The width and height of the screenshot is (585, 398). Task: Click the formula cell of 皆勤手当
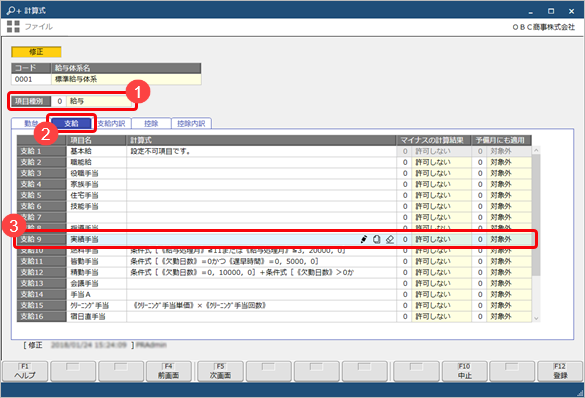(x=261, y=261)
